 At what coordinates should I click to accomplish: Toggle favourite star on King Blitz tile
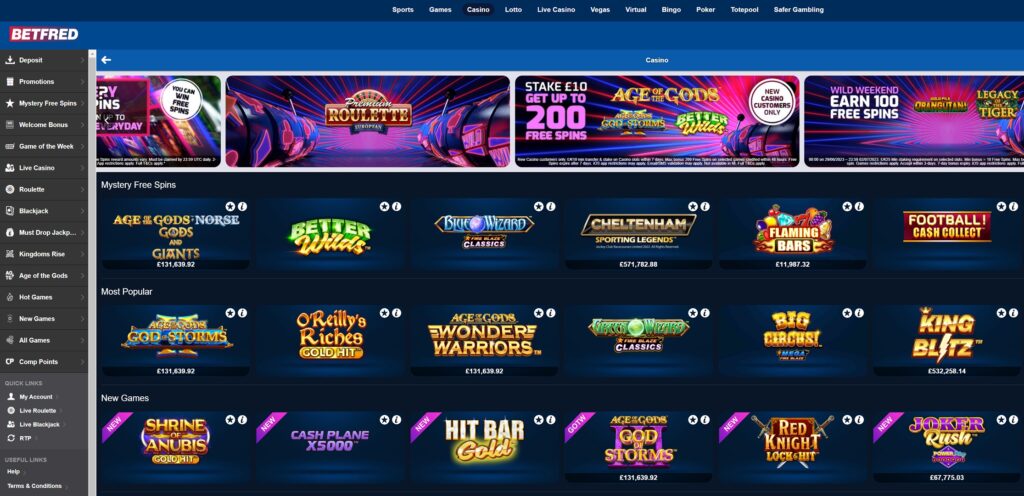pos(1002,313)
